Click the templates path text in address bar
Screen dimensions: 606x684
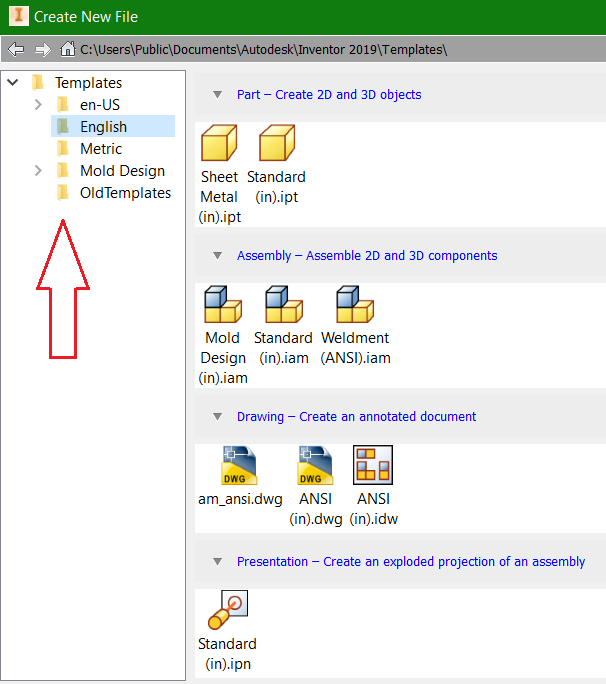click(x=264, y=50)
